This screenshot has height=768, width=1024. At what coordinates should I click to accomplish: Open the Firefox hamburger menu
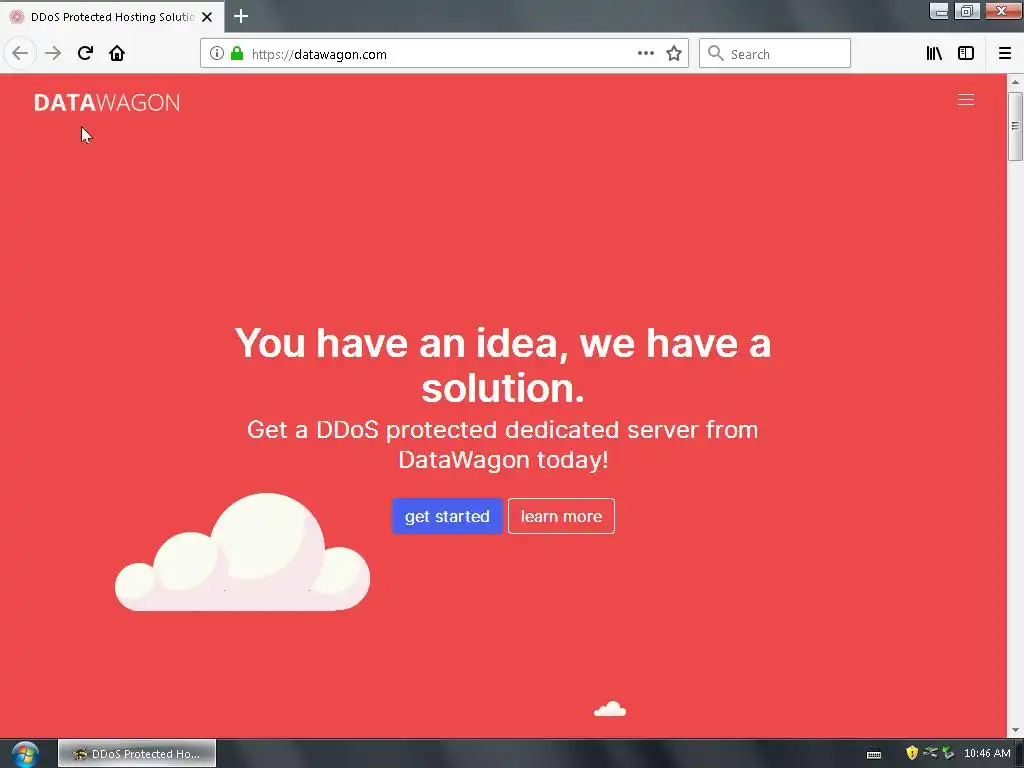tap(1005, 54)
